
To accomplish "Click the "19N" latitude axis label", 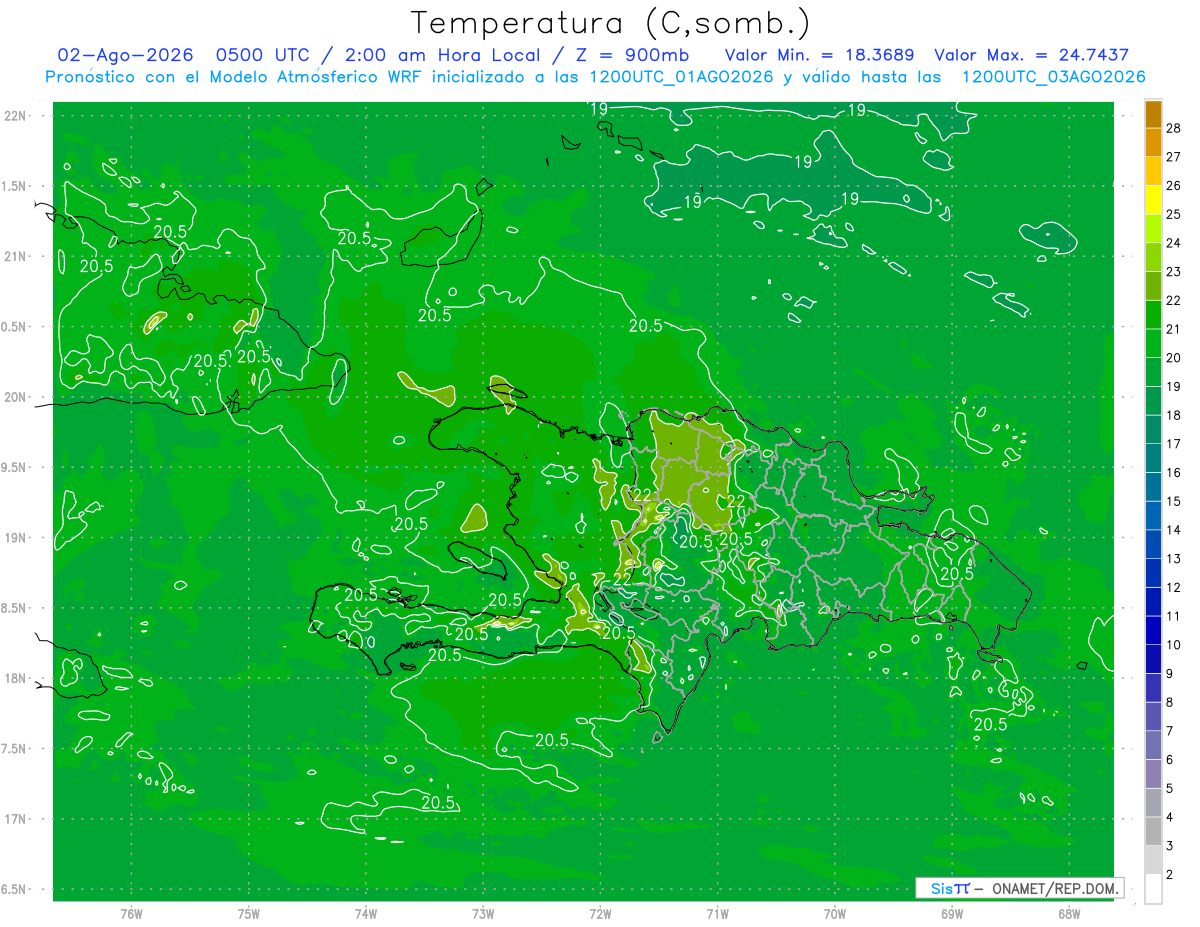I will pyautogui.click(x=17, y=538).
